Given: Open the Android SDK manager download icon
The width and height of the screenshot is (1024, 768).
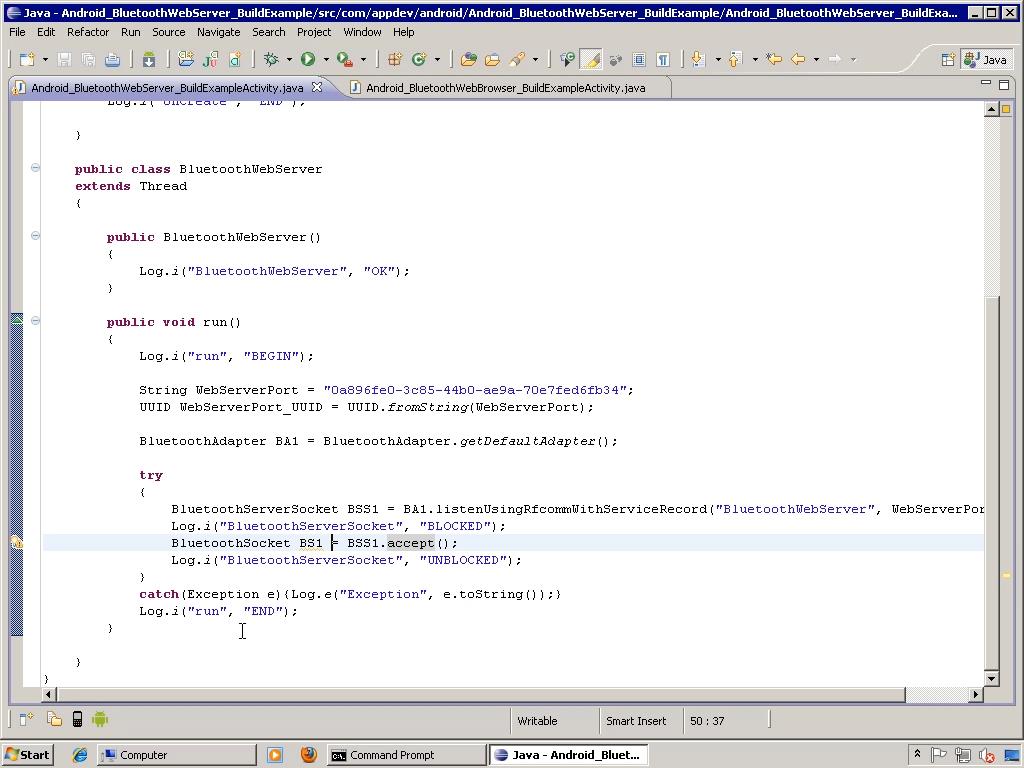Looking at the screenshot, I should coord(149,59).
